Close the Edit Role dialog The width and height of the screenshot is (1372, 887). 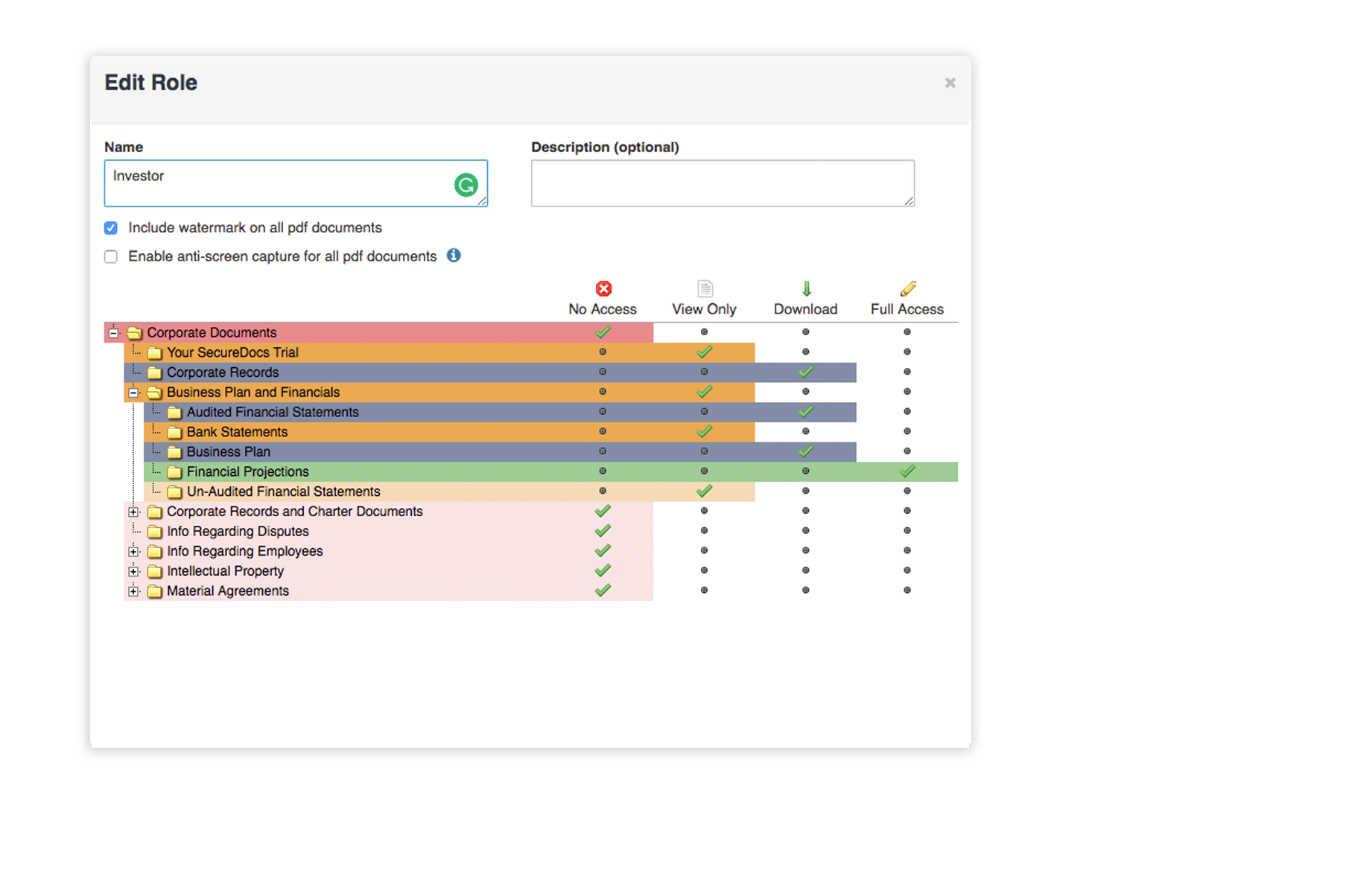tap(950, 83)
